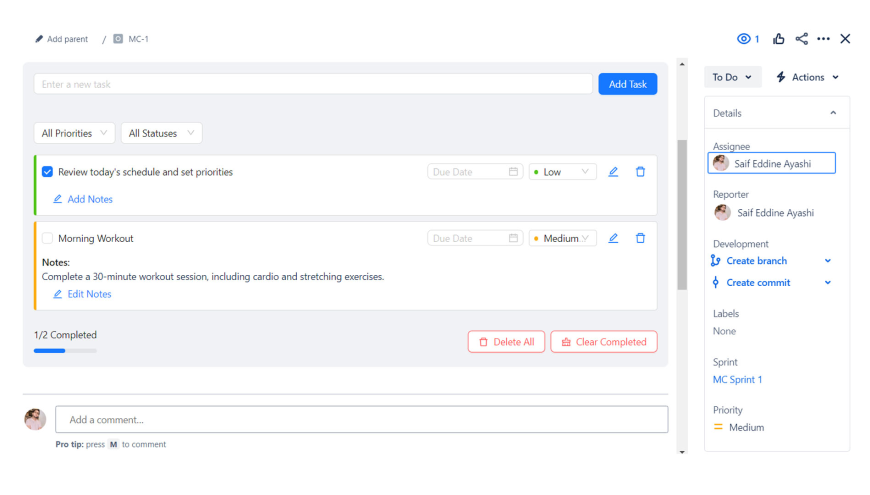Click the share icon in header
Image resolution: width=870 pixels, height=495 pixels.
pos(801,39)
